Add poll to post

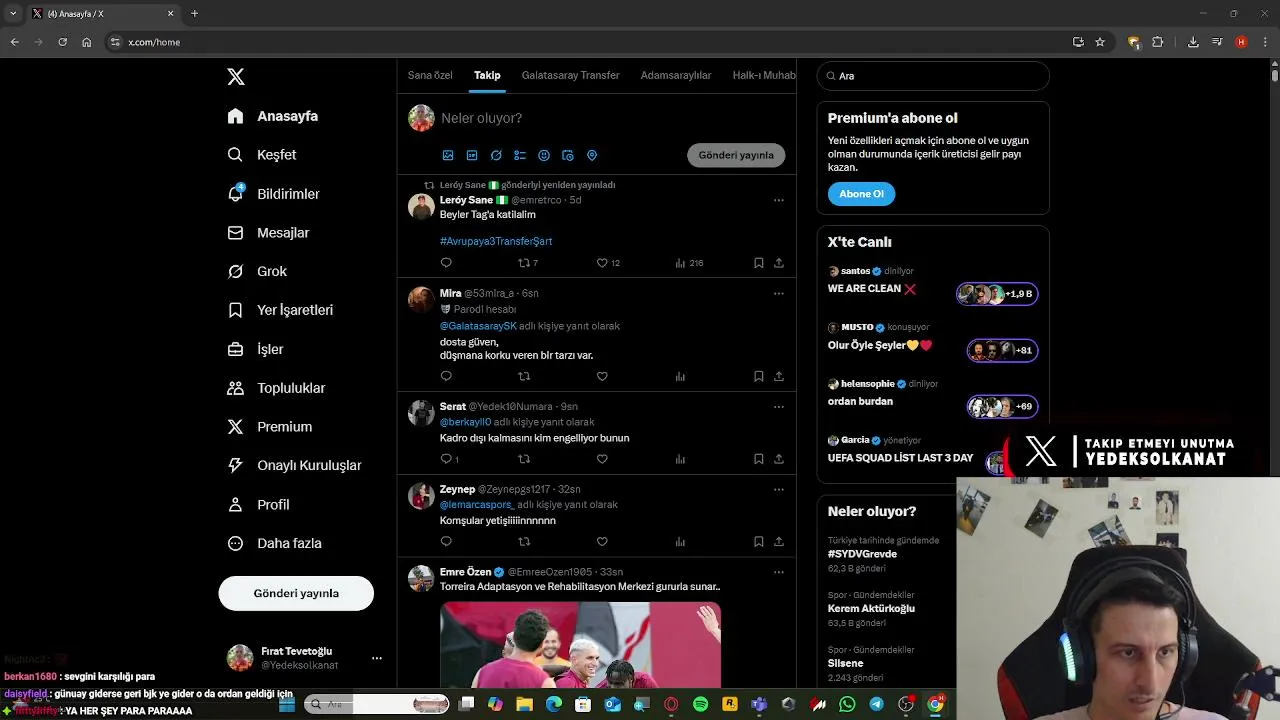520,156
